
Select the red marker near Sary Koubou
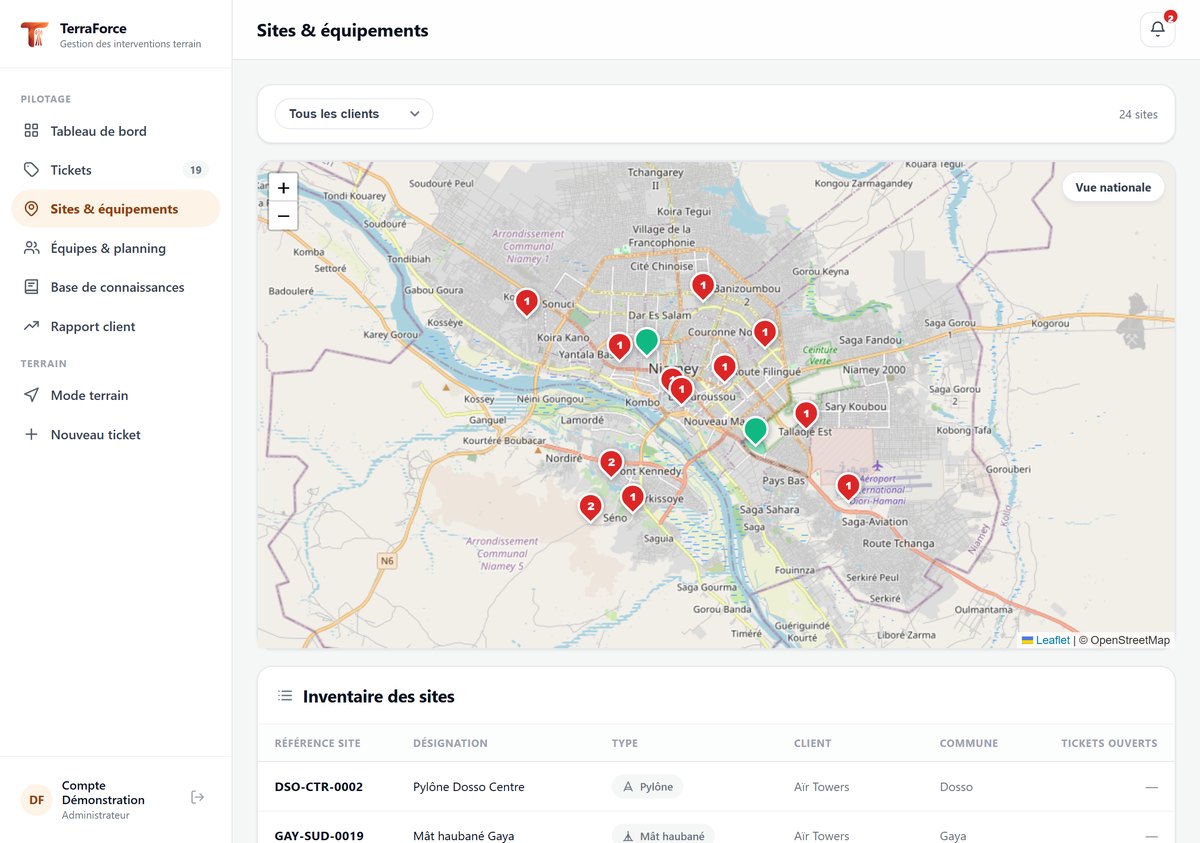click(806, 413)
